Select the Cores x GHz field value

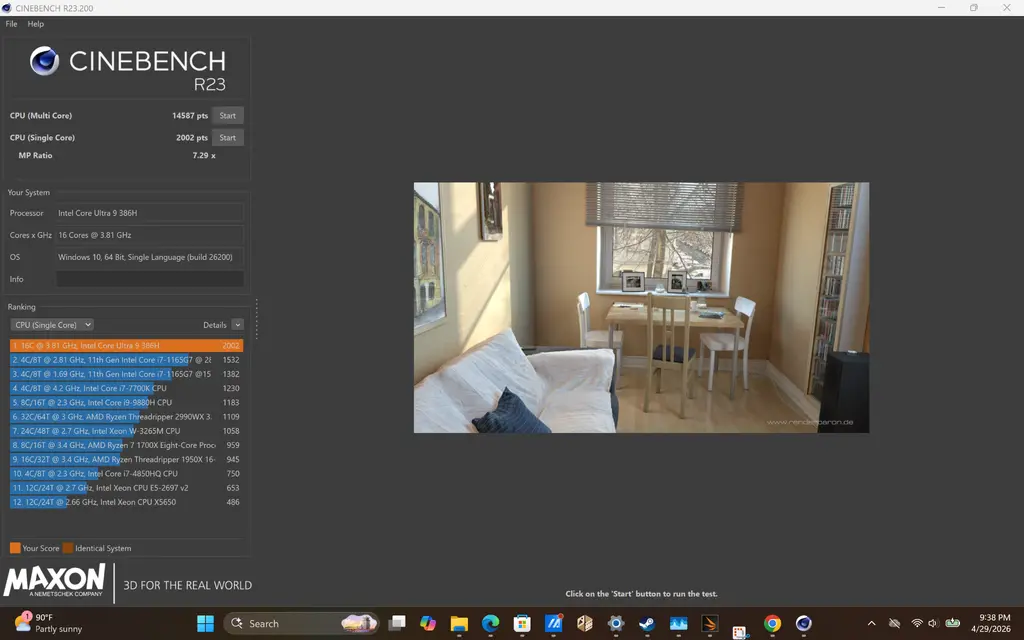tap(150, 235)
